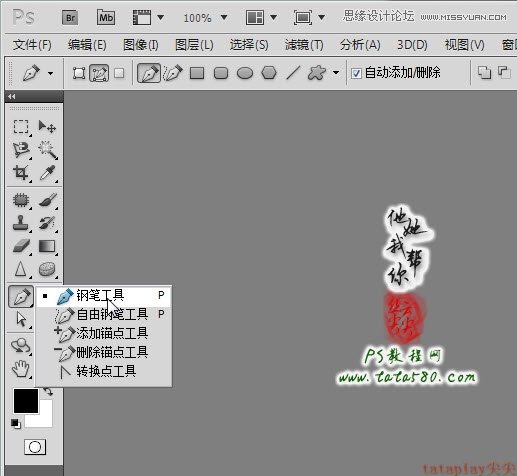Select the Magic Wand tool

[x=48, y=150]
